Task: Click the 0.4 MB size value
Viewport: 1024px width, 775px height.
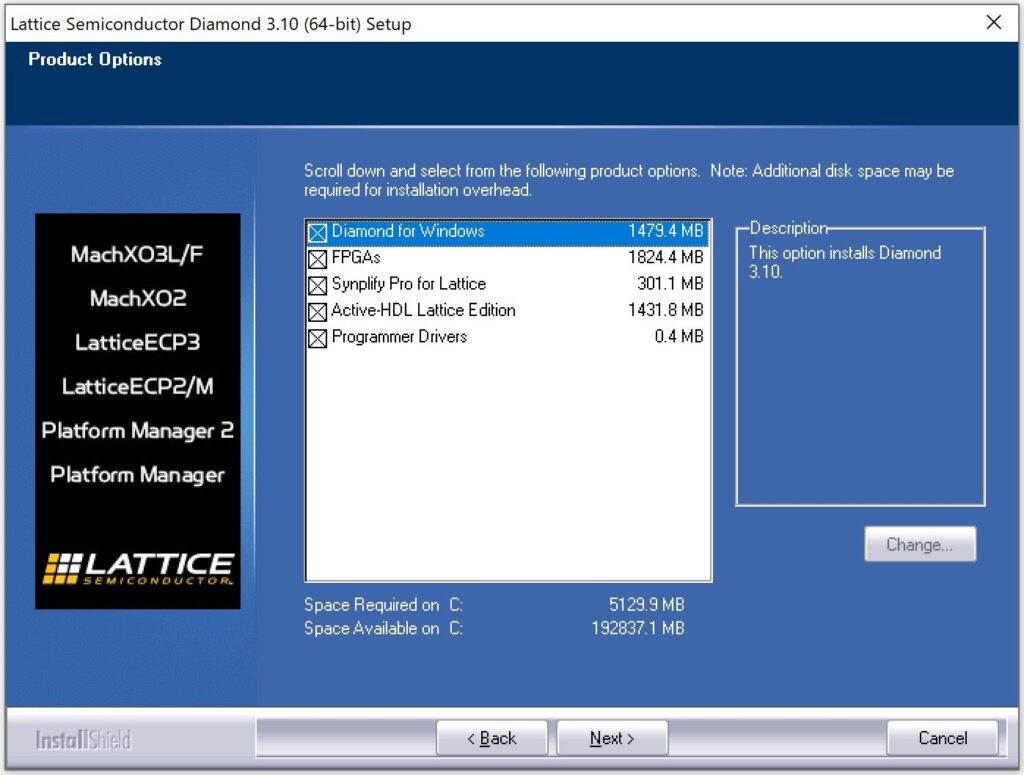Action: click(679, 336)
